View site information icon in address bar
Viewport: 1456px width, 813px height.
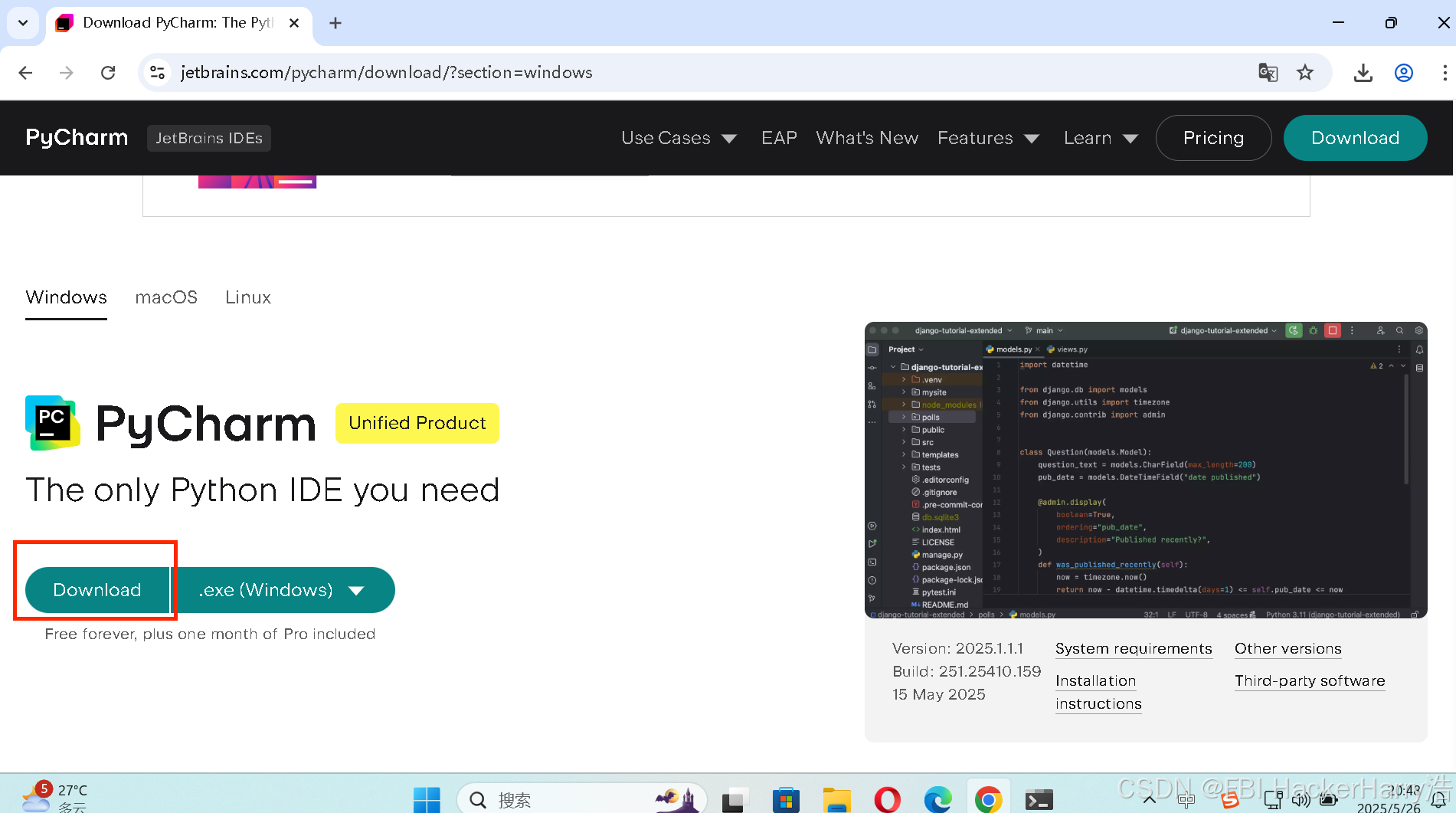coord(158,73)
